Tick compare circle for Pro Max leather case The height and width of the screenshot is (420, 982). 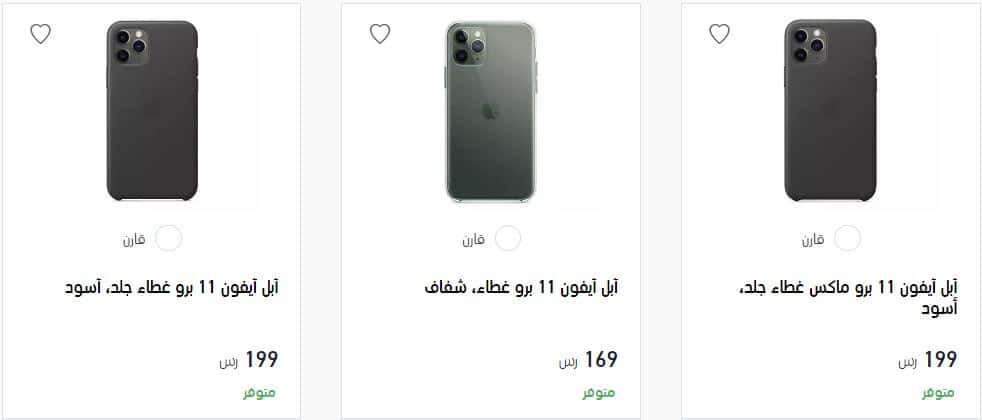847,238
